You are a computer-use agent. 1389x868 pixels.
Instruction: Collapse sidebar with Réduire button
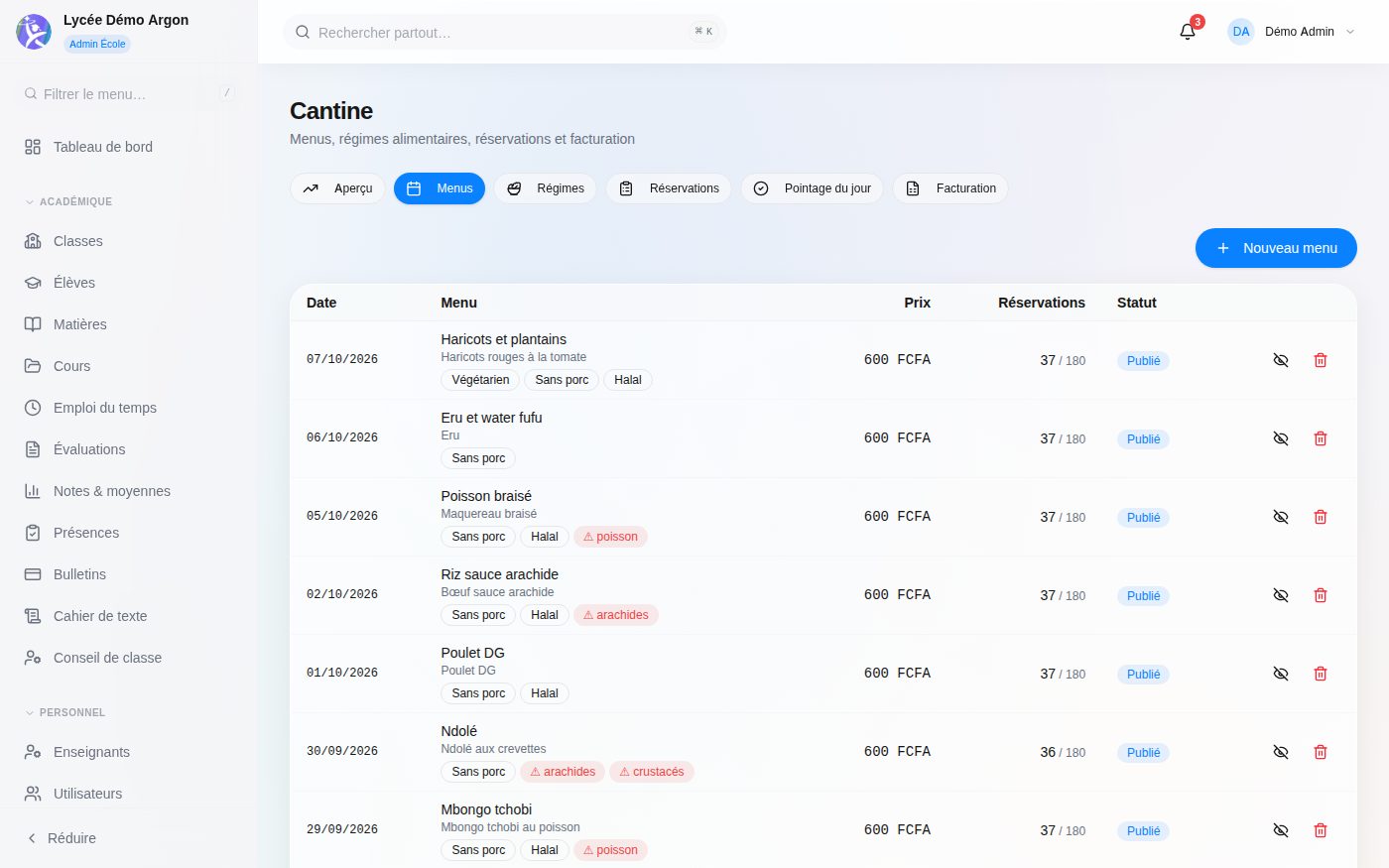tap(62, 838)
